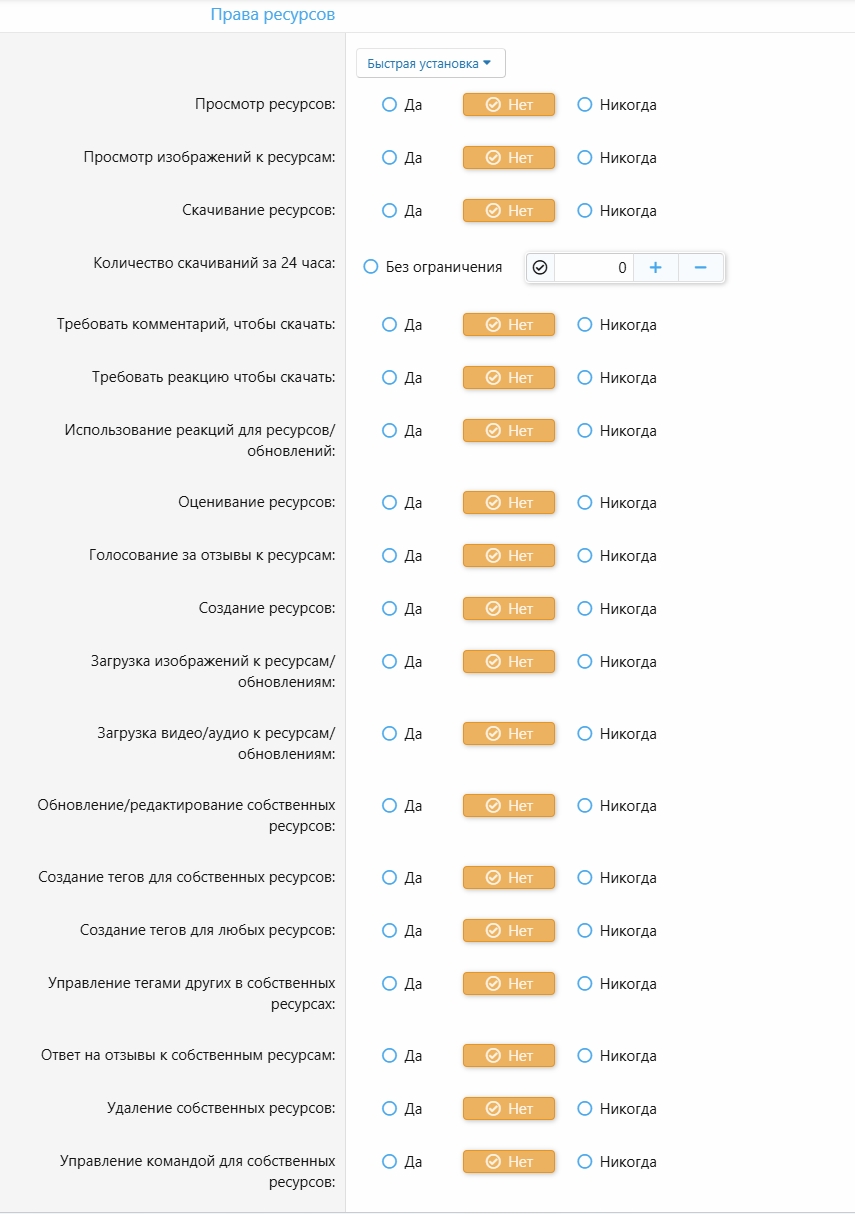
Task: Toggle "Нет" for "Требовать реакцию чтобы скачать"
Action: tap(508, 377)
